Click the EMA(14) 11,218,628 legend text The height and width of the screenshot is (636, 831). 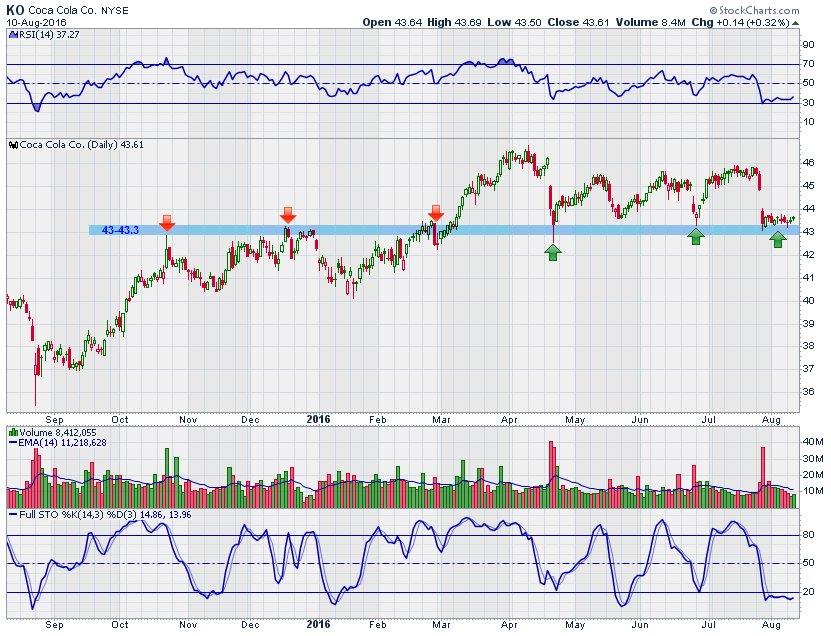(x=62, y=443)
